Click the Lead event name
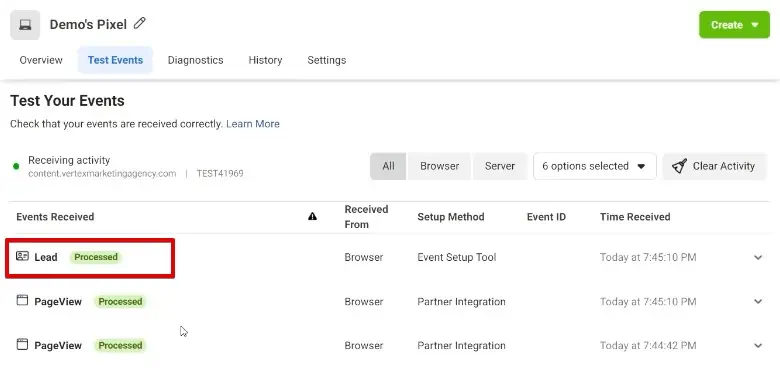Image resolution: width=780 pixels, height=380 pixels. (46, 257)
